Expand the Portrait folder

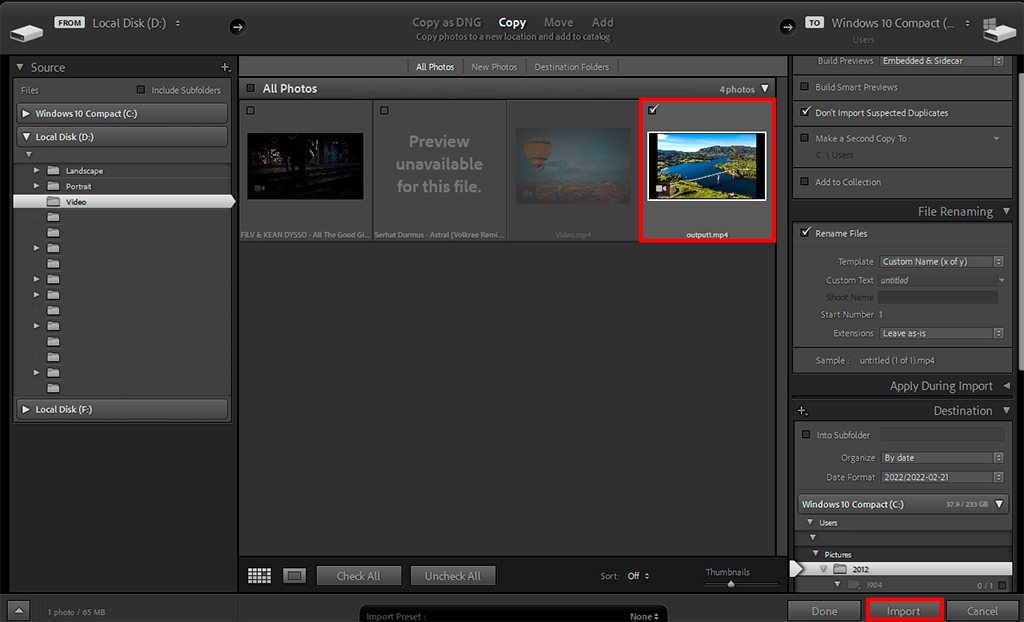pos(37,186)
